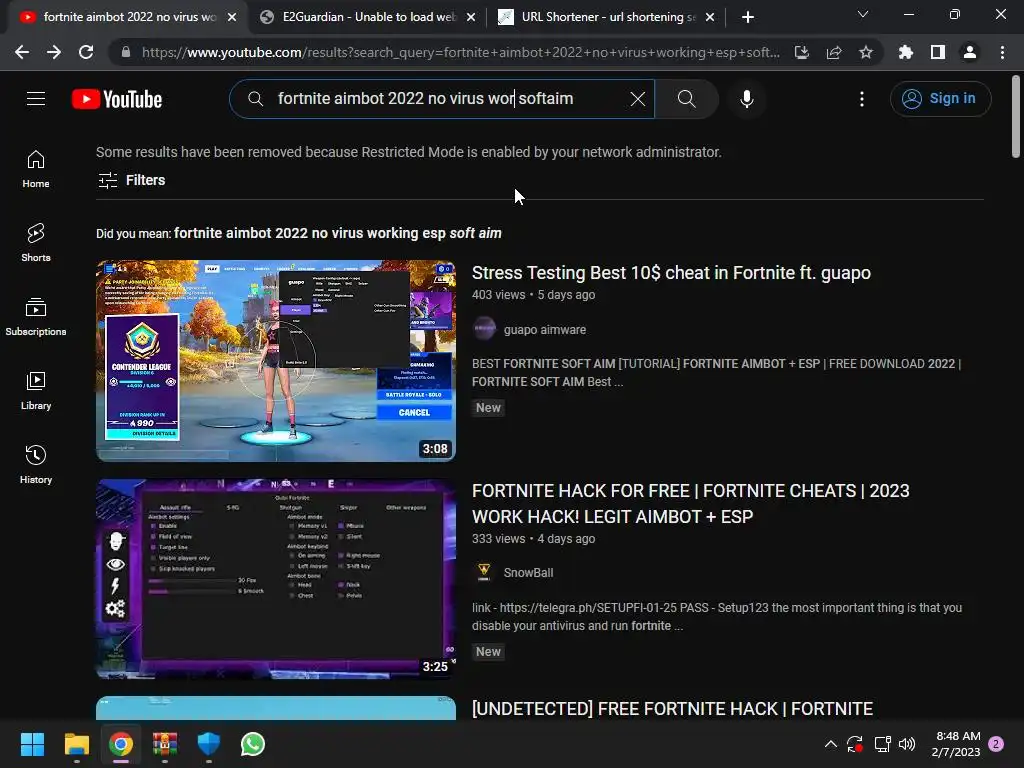The height and width of the screenshot is (768, 1024).
Task: Open Windows Security shield on taskbar
Action: point(208,744)
